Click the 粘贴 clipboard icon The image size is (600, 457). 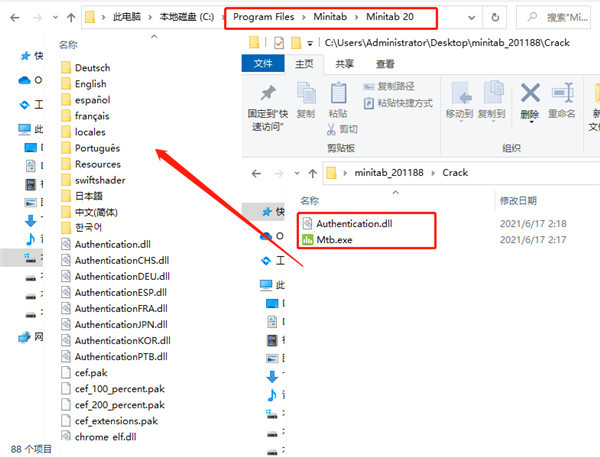338,93
